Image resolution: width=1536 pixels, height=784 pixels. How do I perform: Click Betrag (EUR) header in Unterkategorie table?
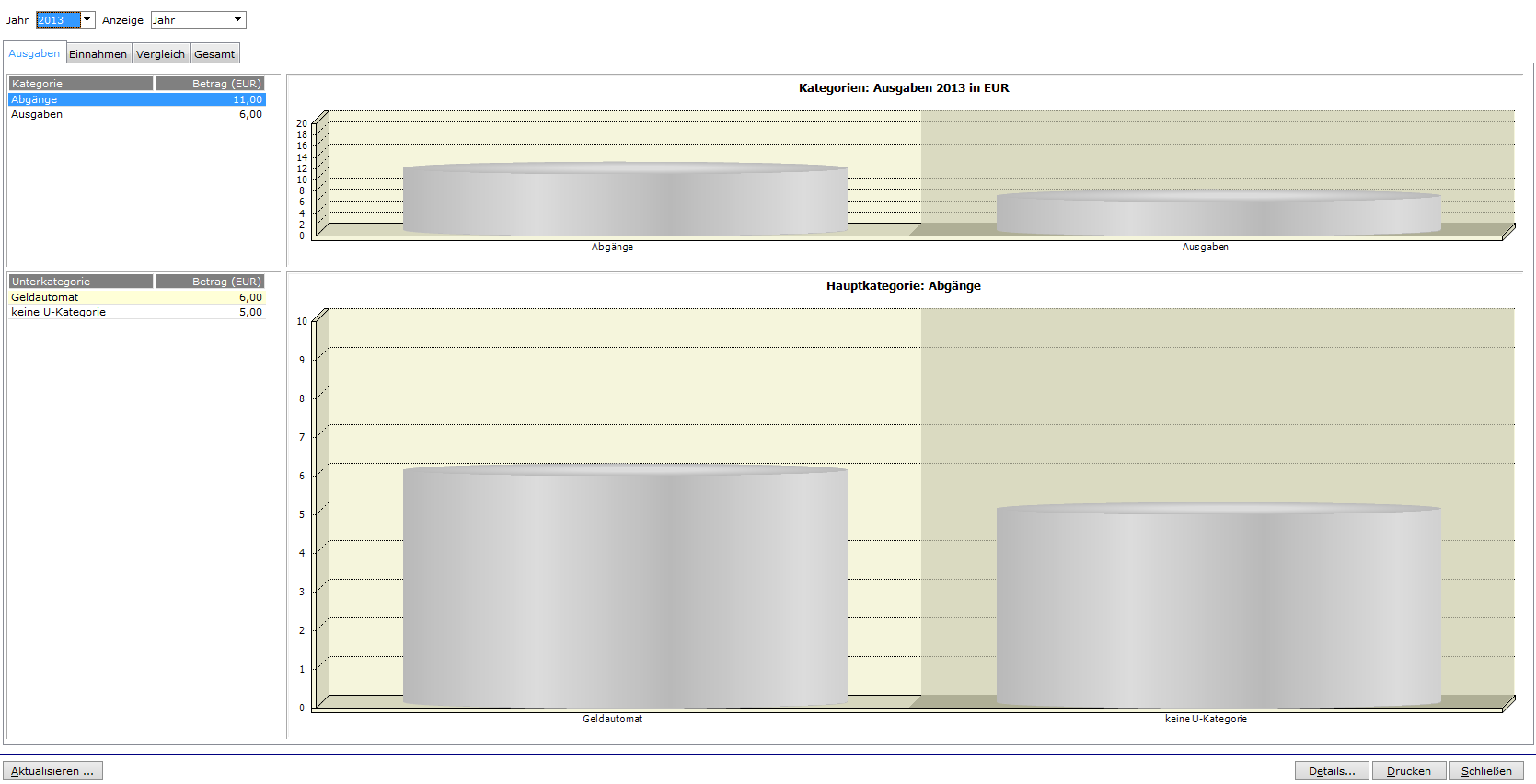210,282
